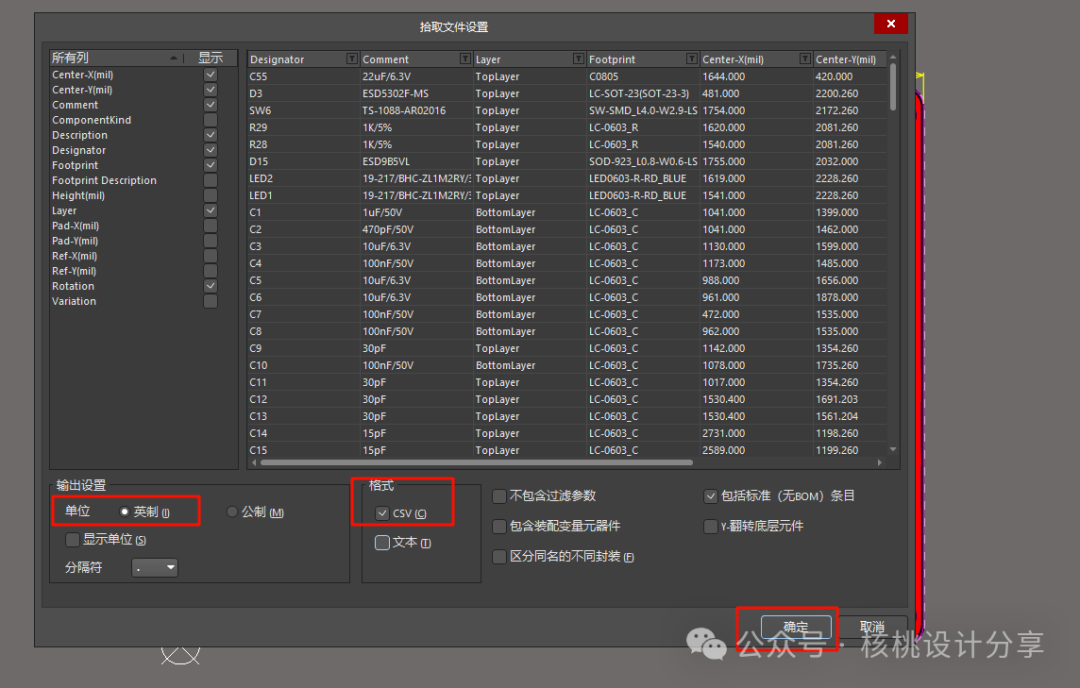Click the 显示 column header

pyautogui.click(x=211, y=58)
